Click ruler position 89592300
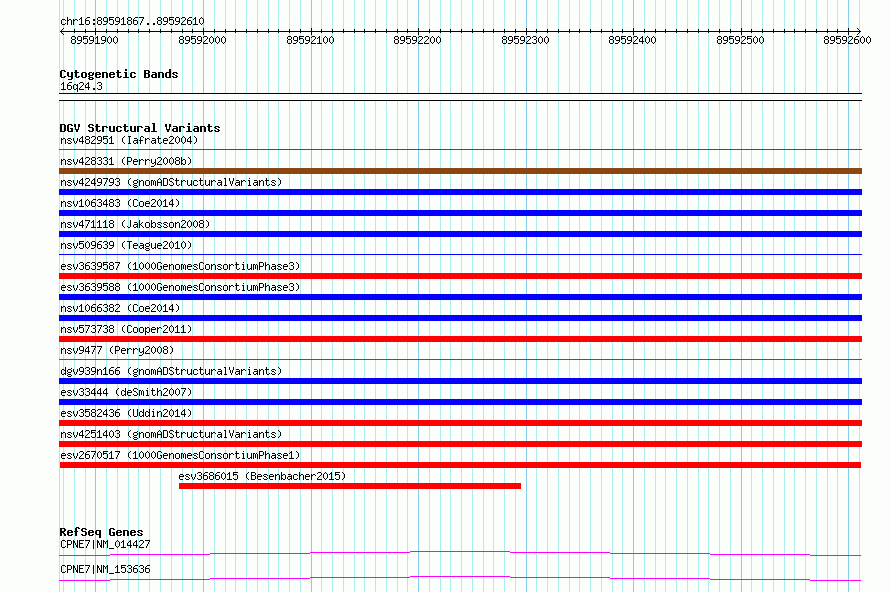The width and height of the screenshot is (890, 592). pos(525,40)
